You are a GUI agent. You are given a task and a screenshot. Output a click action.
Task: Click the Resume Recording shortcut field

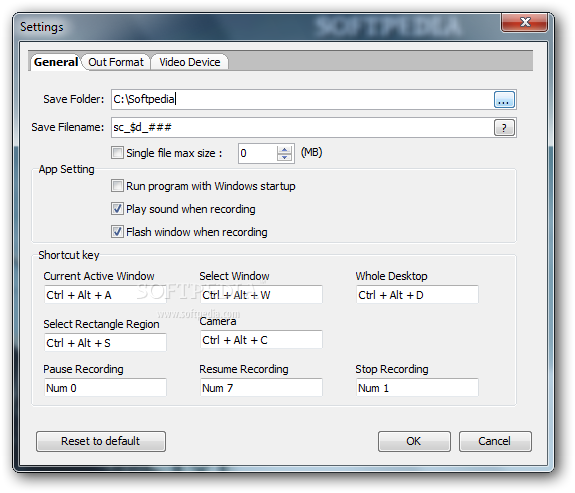(x=261, y=388)
